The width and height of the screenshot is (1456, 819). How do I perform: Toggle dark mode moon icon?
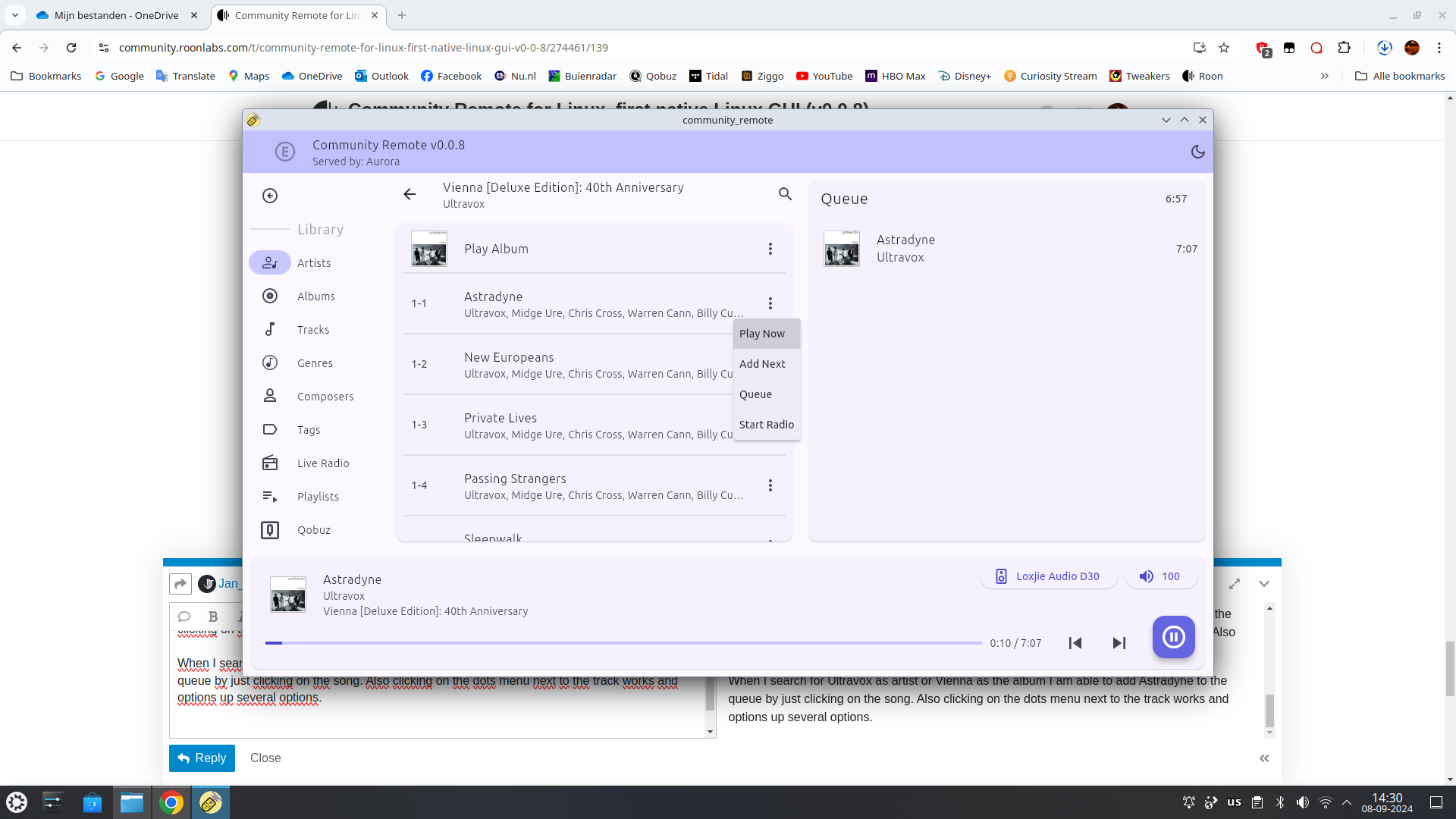click(x=1197, y=152)
